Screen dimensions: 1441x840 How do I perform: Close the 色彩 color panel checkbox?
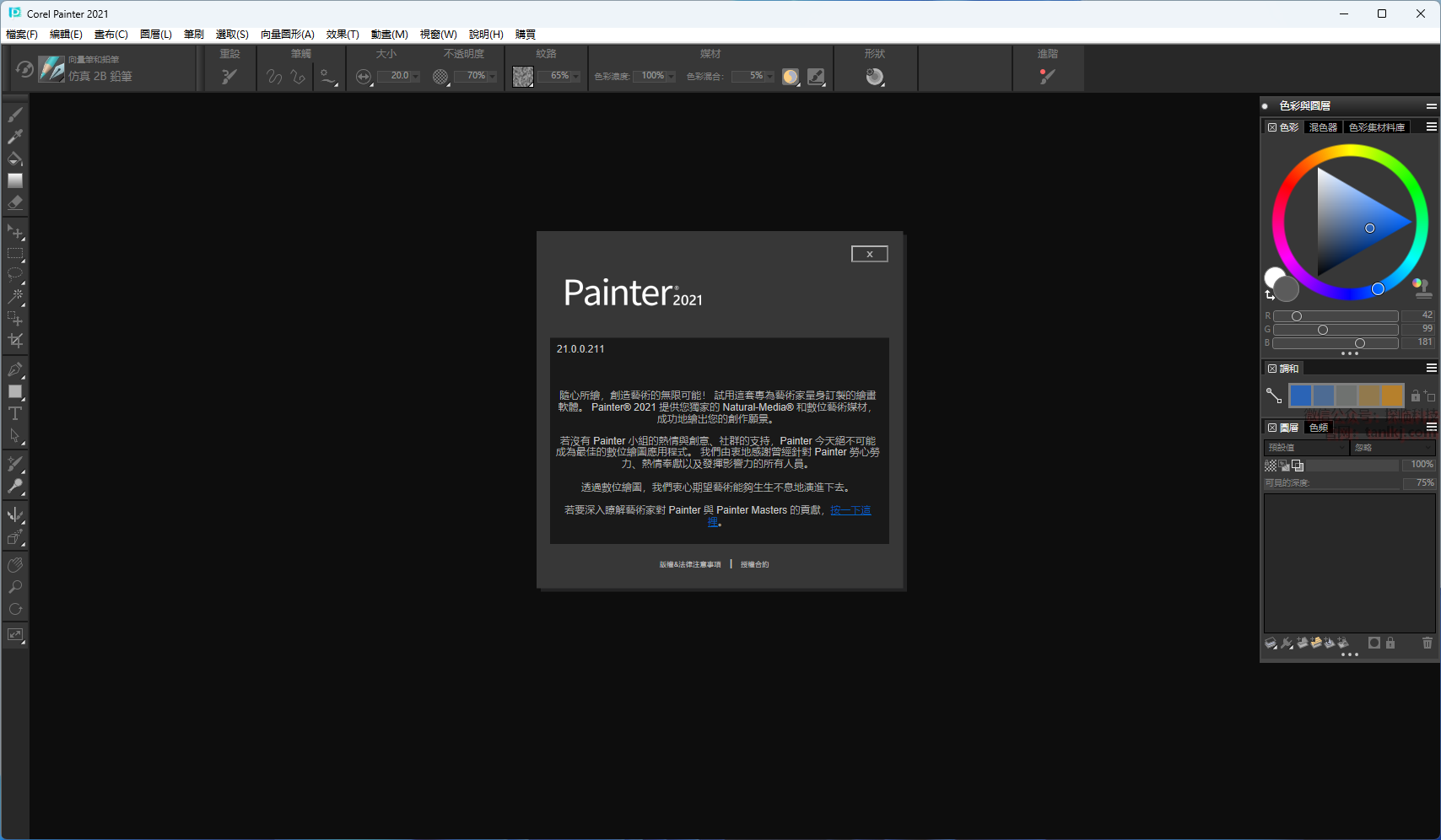coord(1271,127)
